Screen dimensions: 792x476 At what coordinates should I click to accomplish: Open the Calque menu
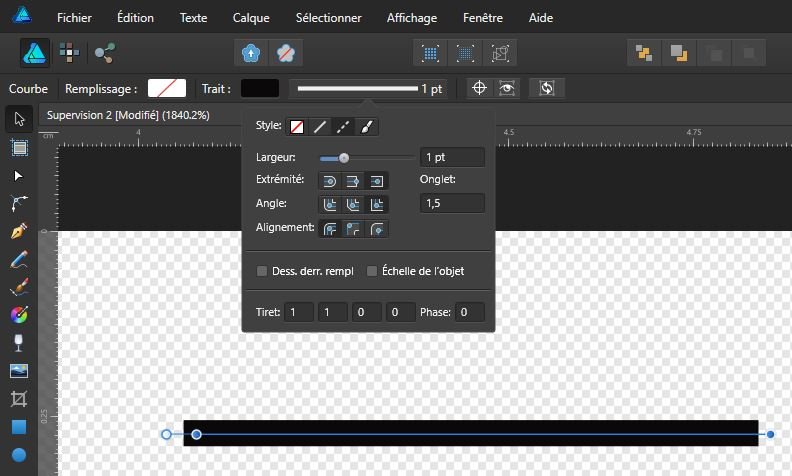click(251, 18)
